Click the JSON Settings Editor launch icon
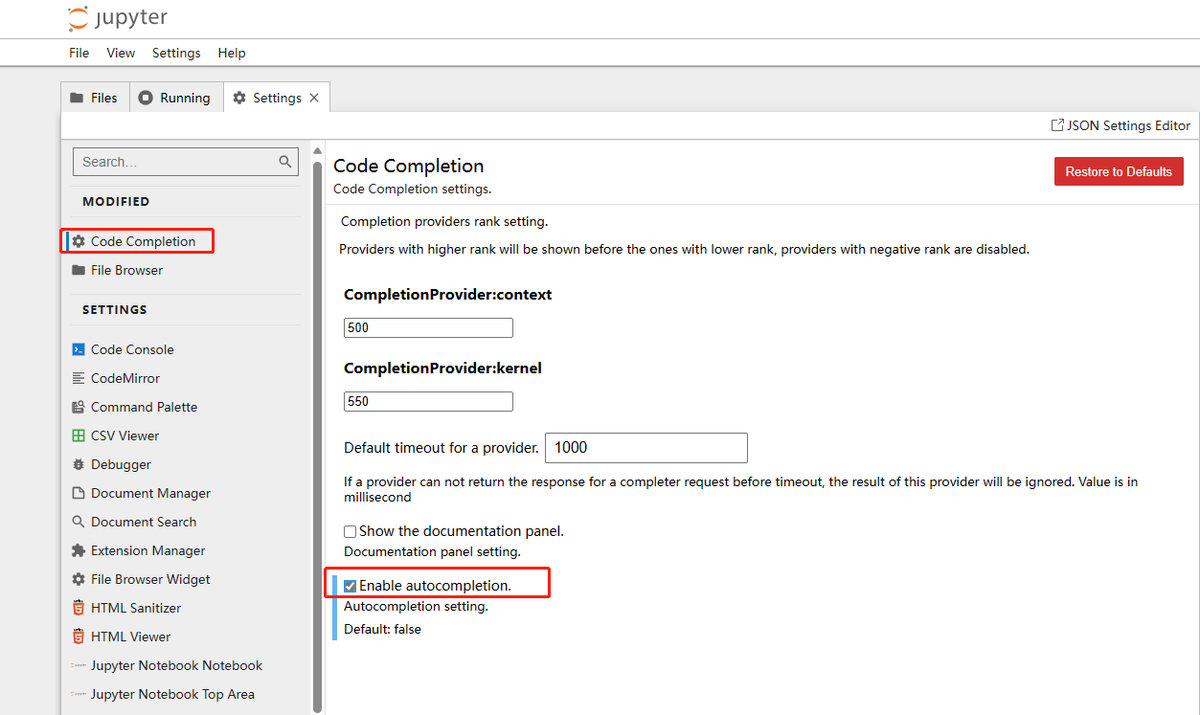Screen dimensions: 1200x715 click(x=1057, y=126)
